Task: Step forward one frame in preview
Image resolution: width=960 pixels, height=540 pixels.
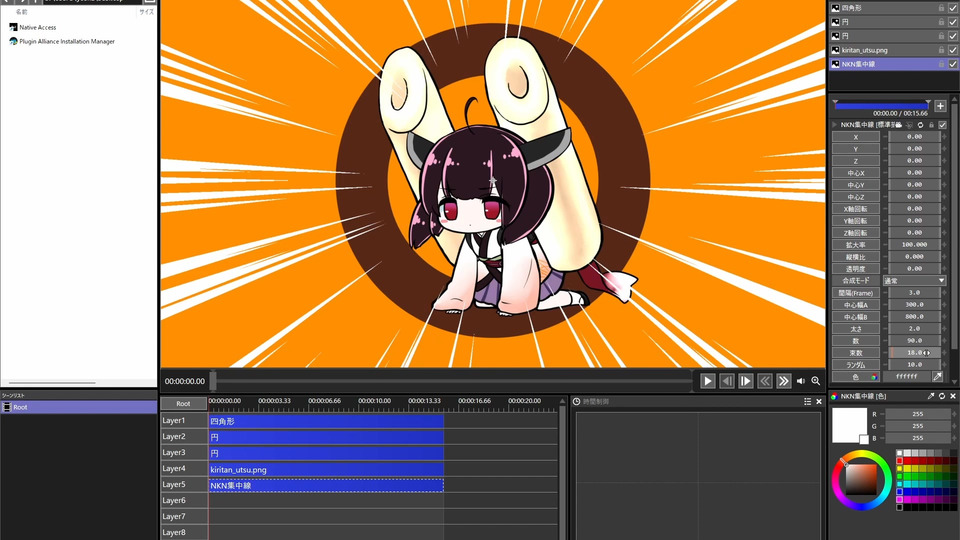Action: (746, 381)
